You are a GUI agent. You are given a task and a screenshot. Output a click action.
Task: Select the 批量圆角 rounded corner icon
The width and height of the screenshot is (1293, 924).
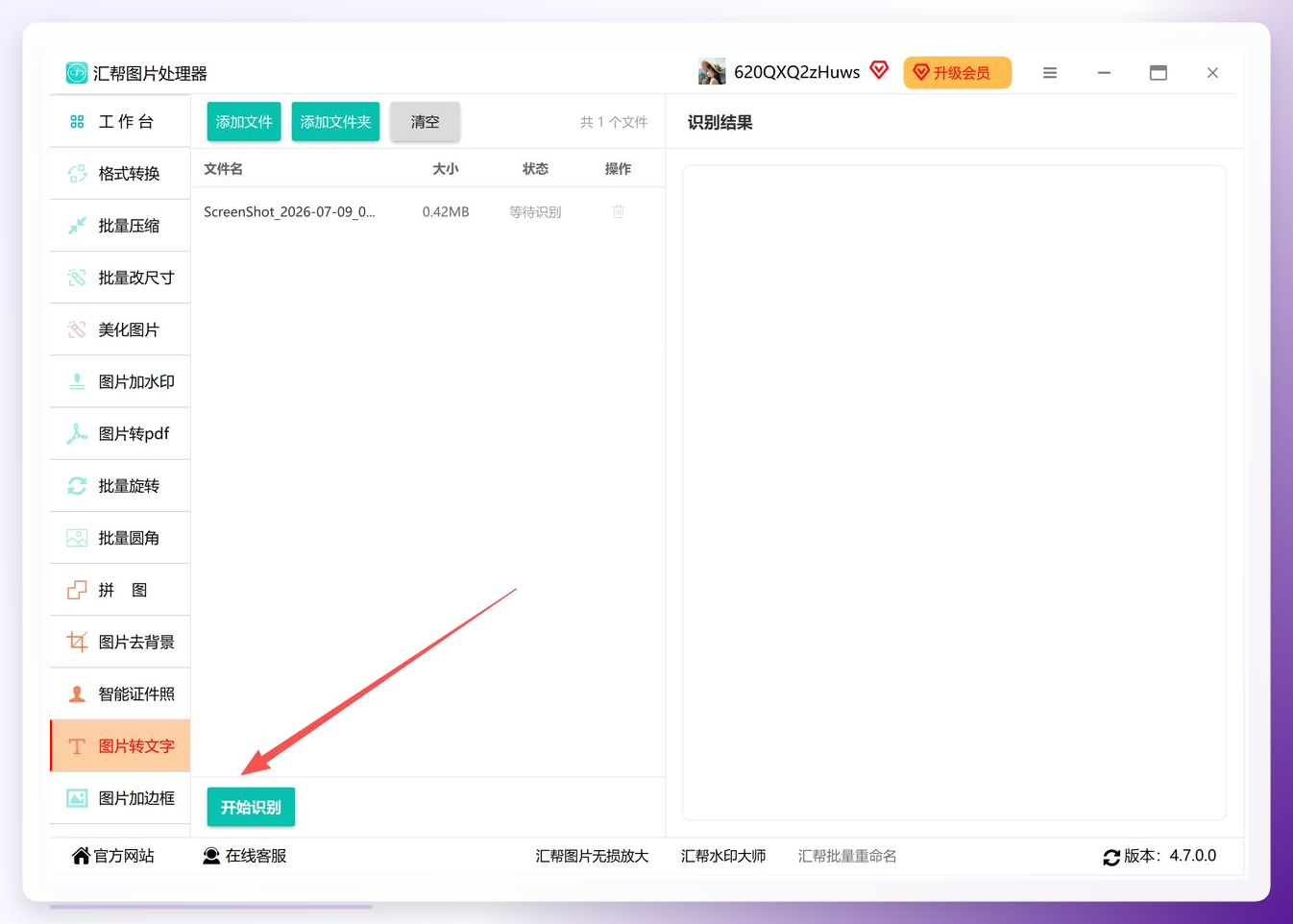pyautogui.click(x=77, y=538)
